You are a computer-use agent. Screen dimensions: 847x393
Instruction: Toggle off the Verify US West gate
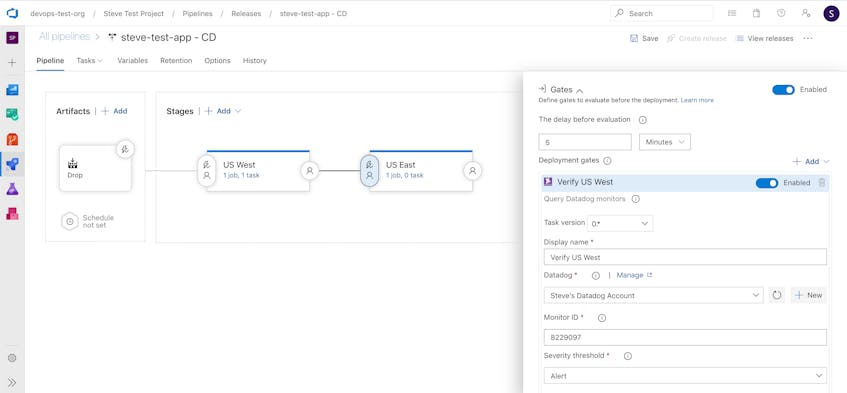pos(767,183)
